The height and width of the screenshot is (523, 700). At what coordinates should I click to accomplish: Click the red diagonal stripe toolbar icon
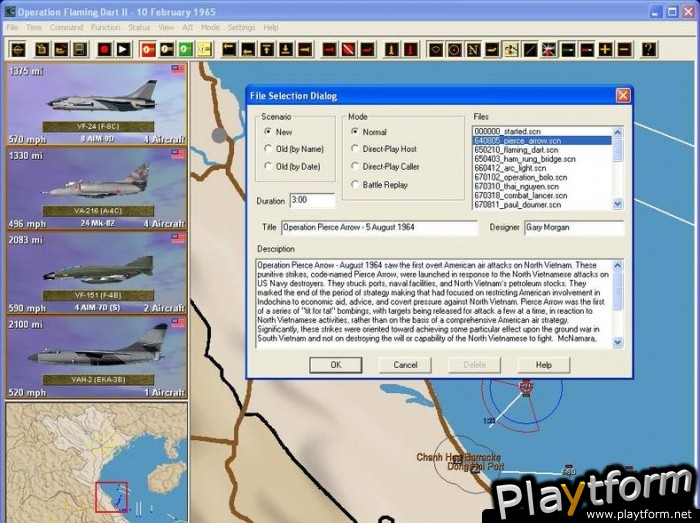click(349, 49)
